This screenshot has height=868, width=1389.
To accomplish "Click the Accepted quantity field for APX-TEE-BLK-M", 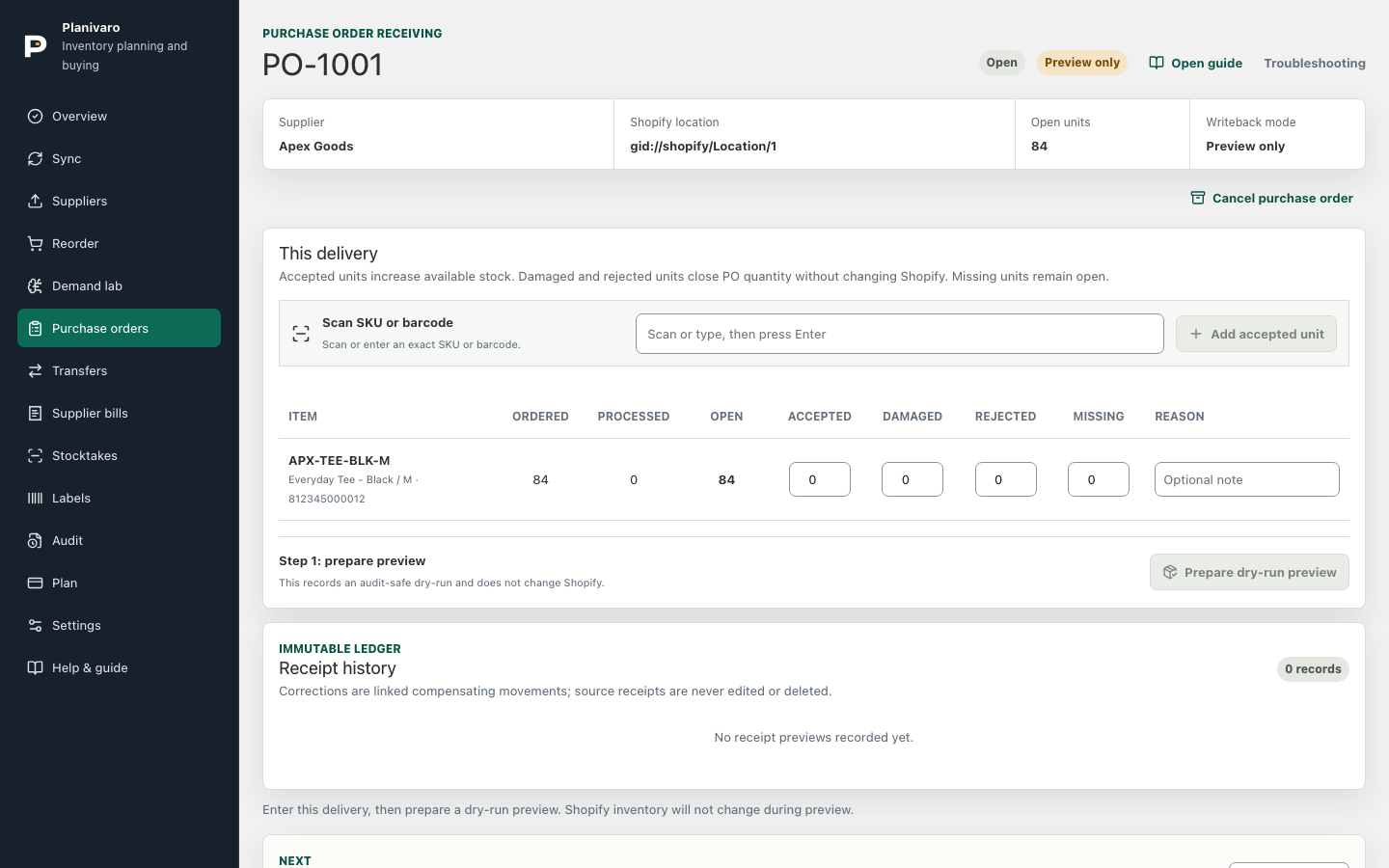I will point(820,479).
